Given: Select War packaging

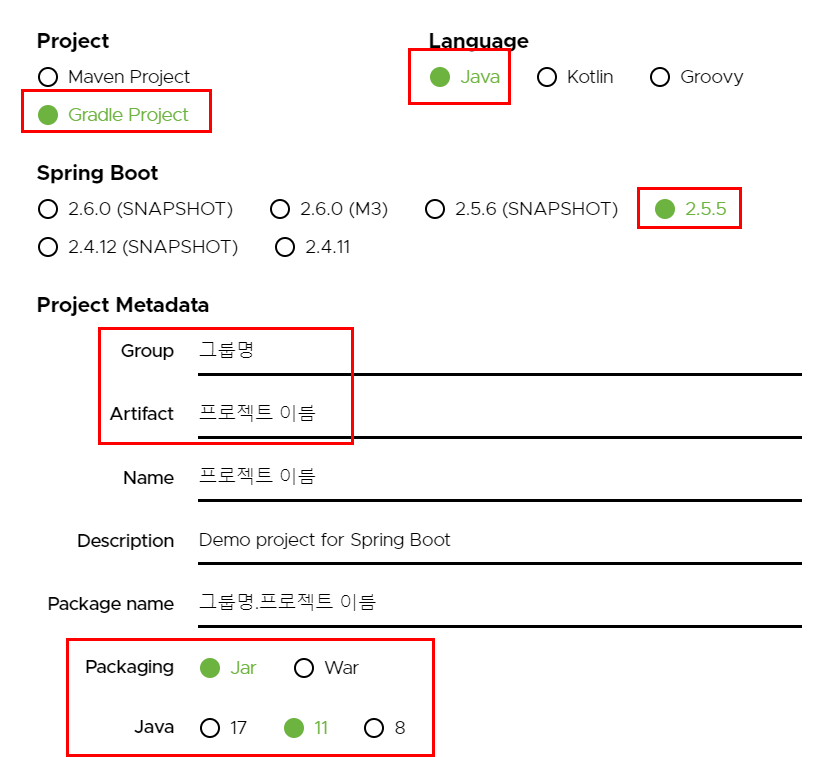Looking at the screenshot, I should [304, 667].
